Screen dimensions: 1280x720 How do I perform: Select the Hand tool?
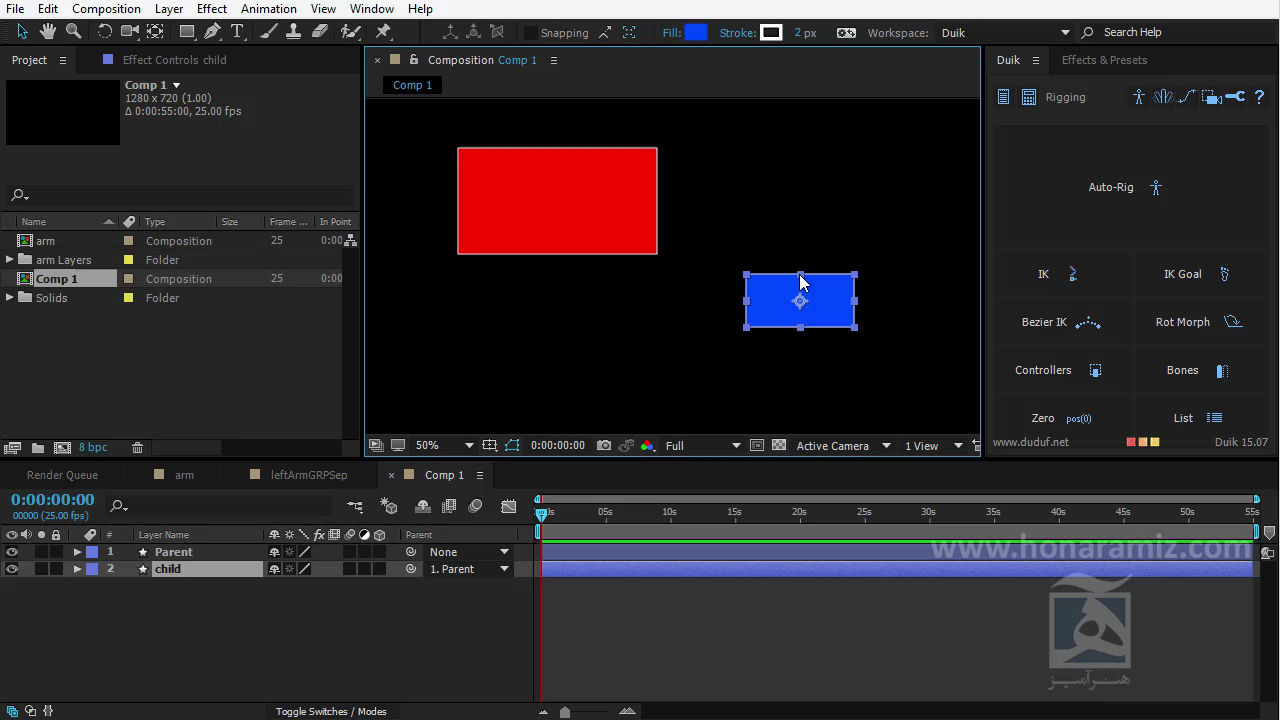[x=47, y=32]
